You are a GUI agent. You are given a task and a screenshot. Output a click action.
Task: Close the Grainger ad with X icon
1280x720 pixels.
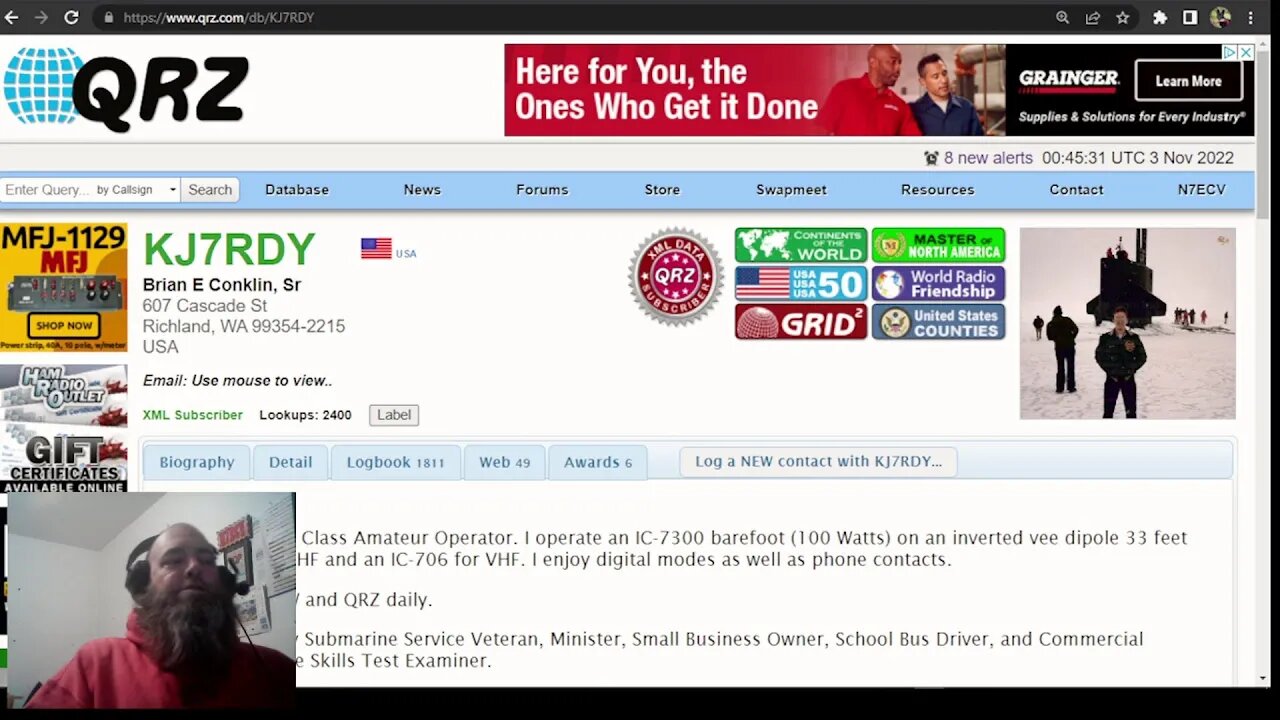coord(1246,52)
